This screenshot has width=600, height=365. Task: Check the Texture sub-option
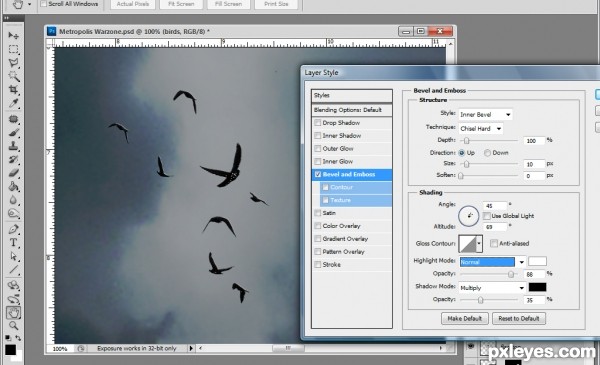tap(326, 200)
